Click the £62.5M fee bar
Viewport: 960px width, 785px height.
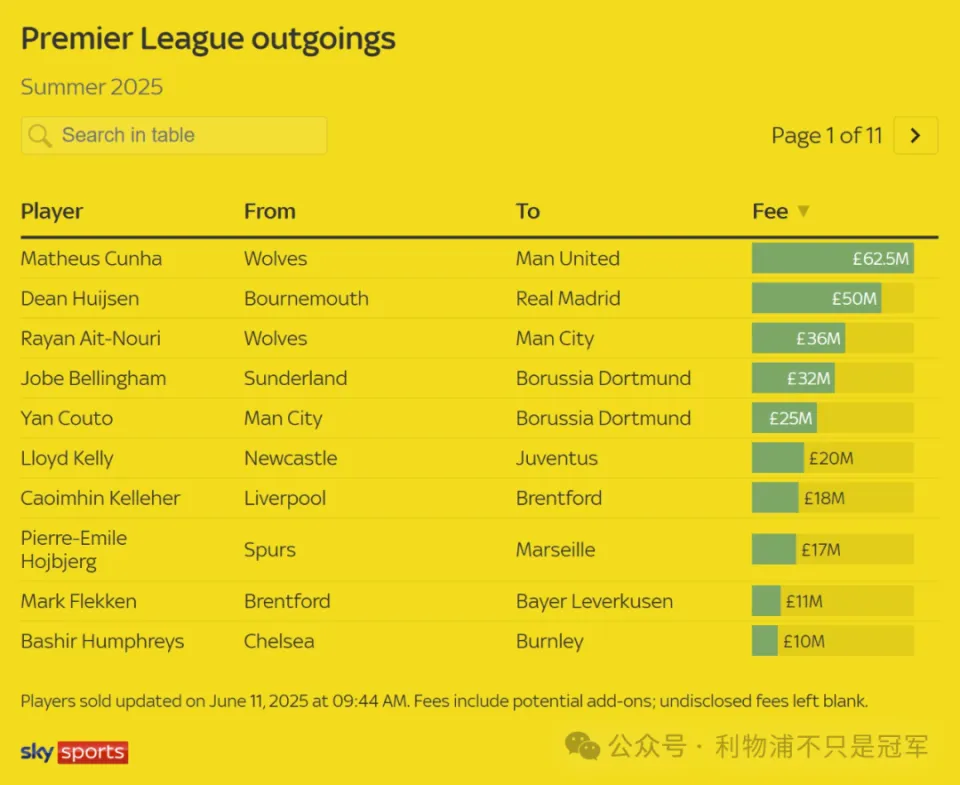833,258
